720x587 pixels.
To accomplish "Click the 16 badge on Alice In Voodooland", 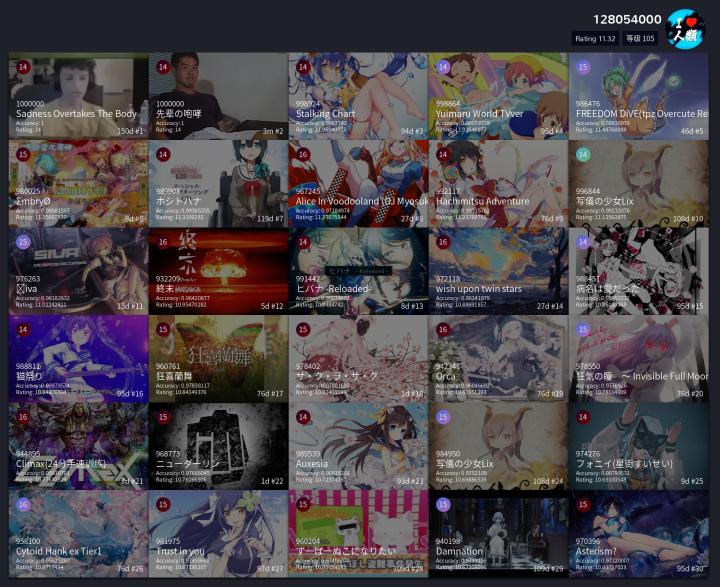I will (303, 154).
